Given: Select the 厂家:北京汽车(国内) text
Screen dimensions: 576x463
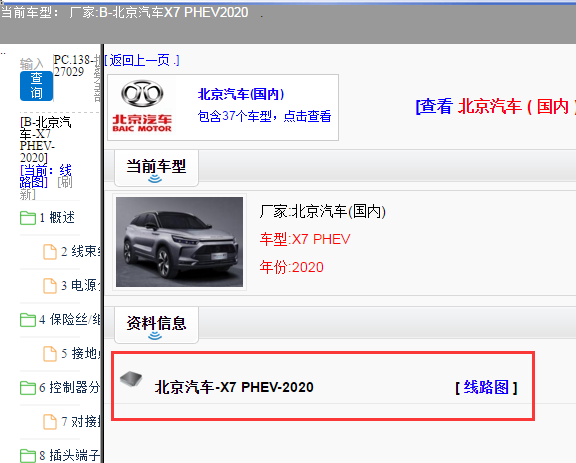Looking at the screenshot, I should tap(323, 212).
